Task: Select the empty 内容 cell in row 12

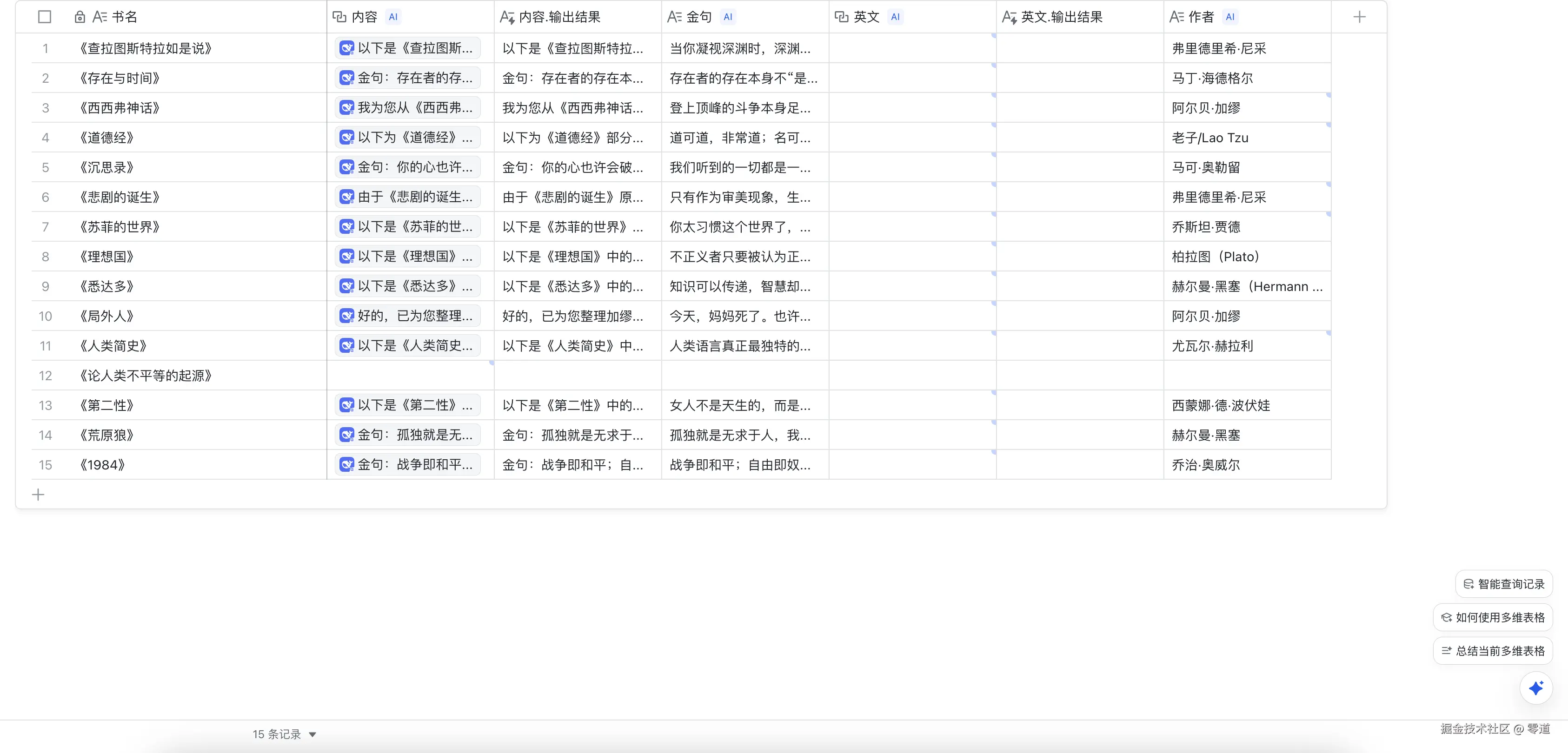Action: coord(410,375)
